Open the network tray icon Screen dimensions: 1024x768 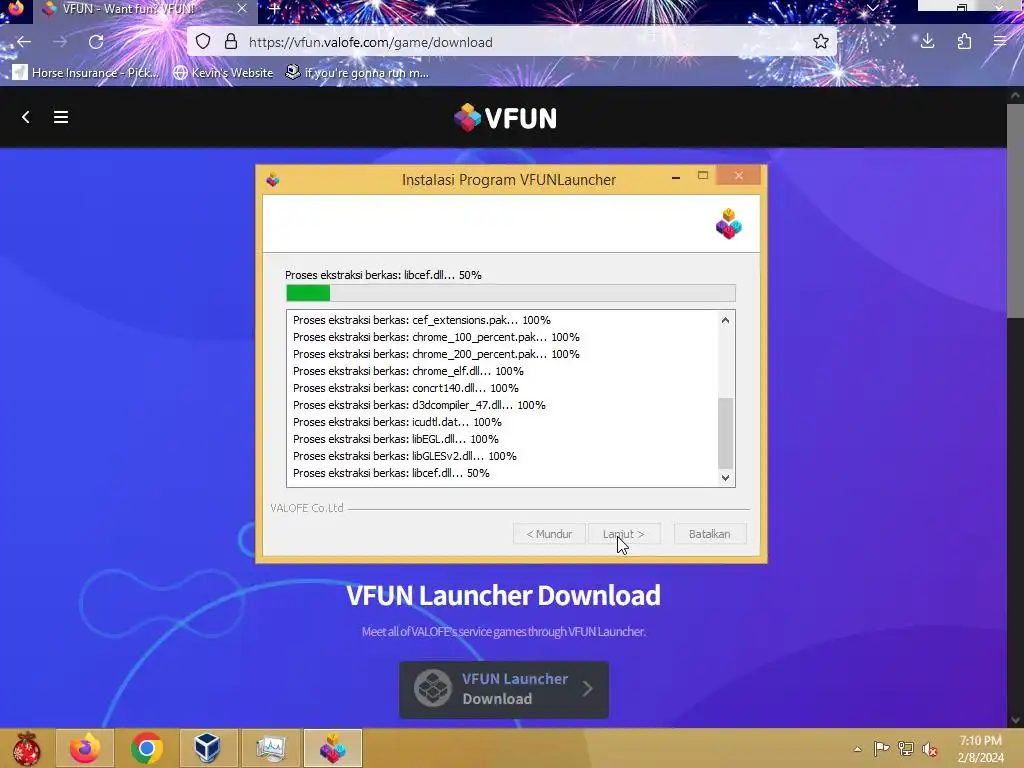906,748
